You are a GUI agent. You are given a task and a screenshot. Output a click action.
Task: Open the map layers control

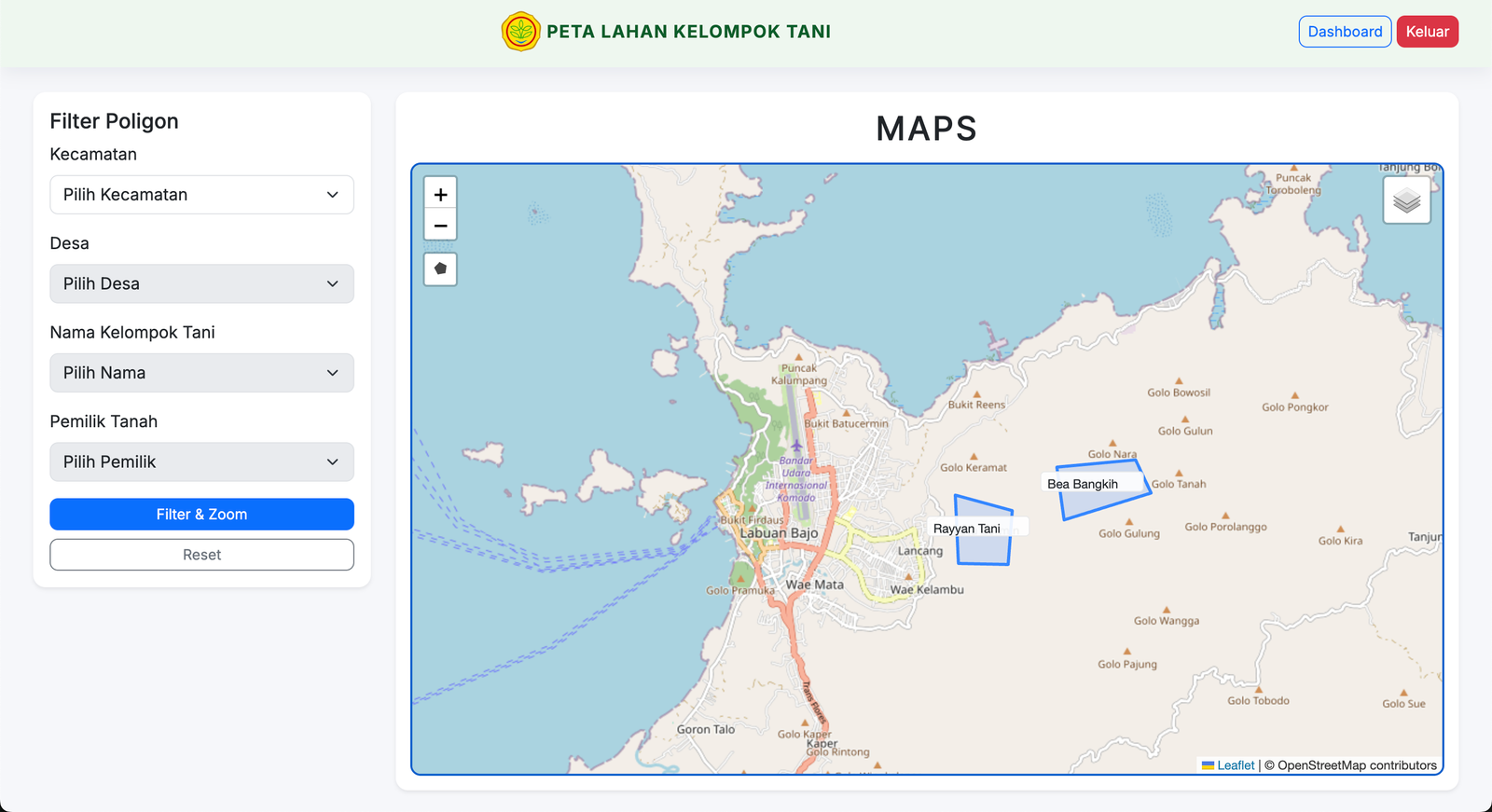pyautogui.click(x=1406, y=200)
